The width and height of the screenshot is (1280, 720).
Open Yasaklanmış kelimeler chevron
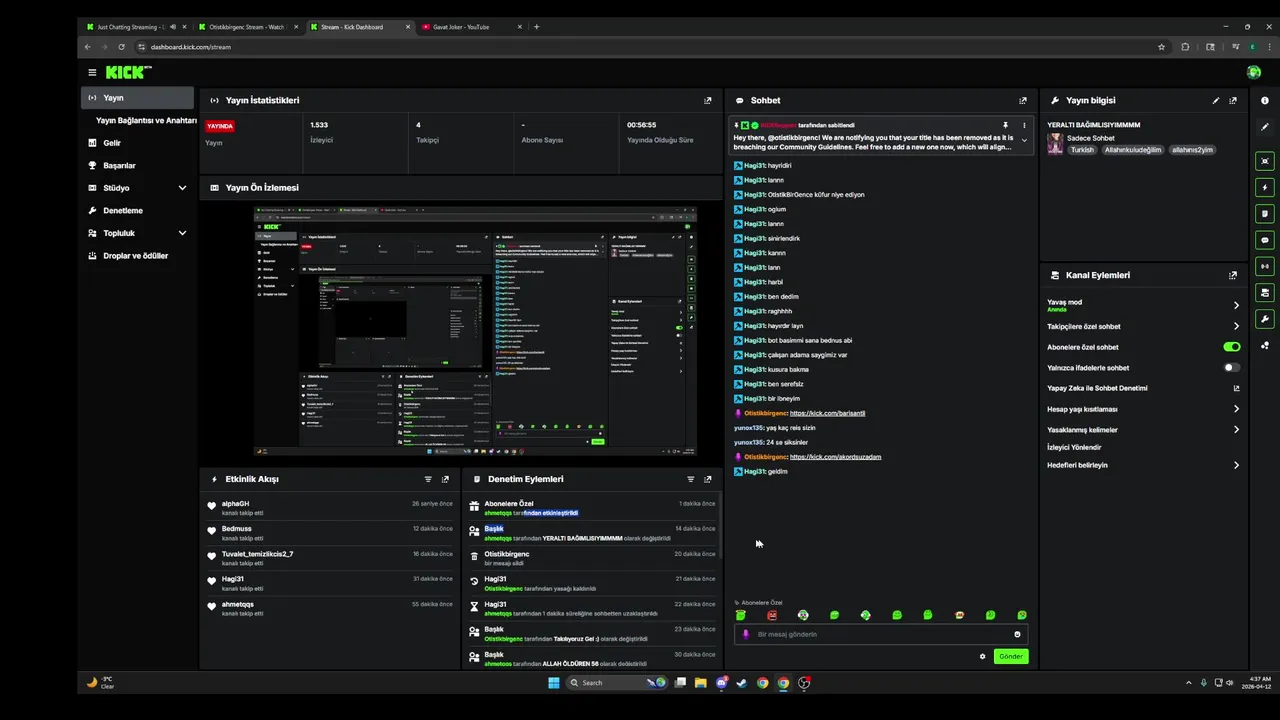[x=1237, y=429]
